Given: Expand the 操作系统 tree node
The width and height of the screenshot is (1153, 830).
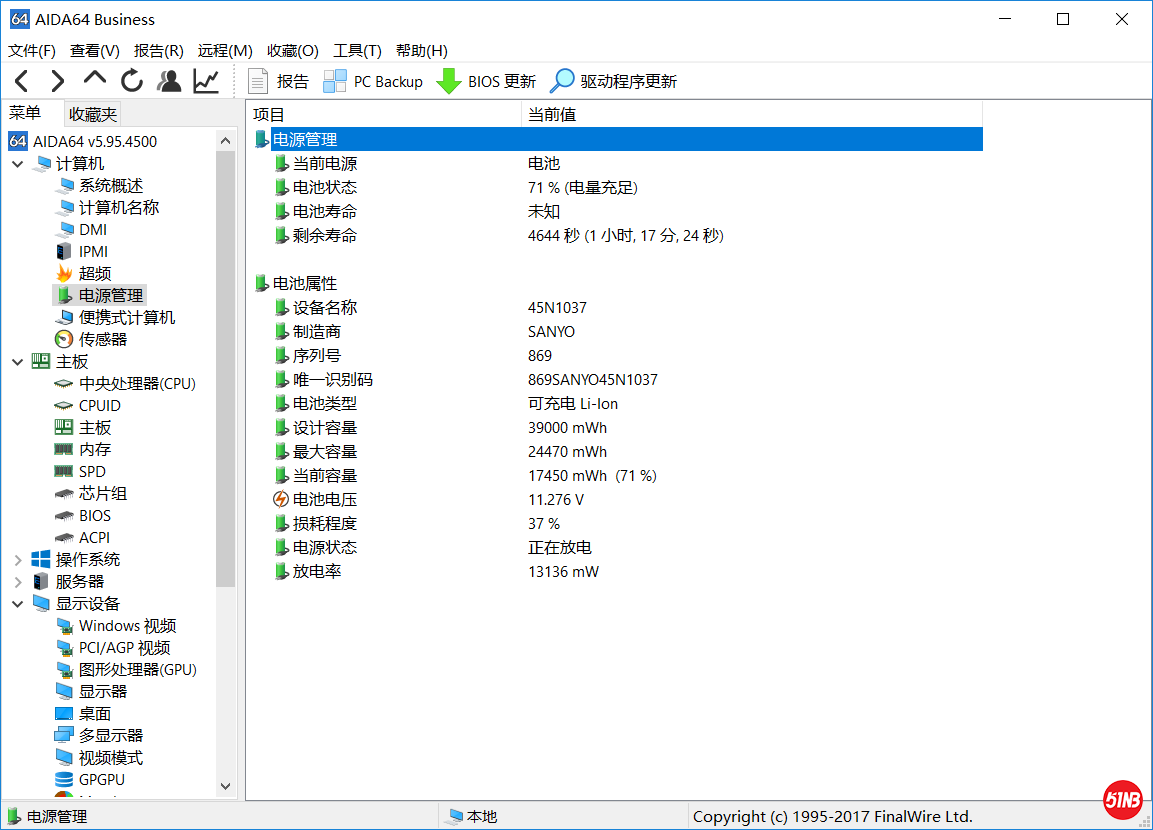Looking at the screenshot, I should (x=18, y=560).
